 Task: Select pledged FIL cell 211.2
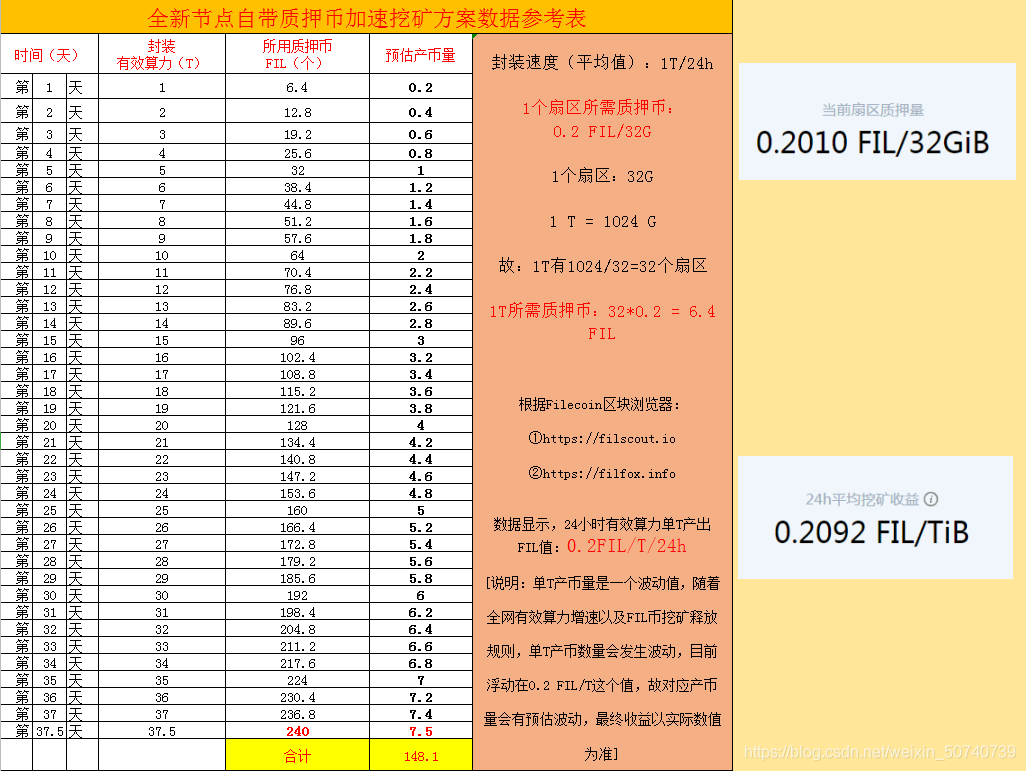(x=297, y=647)
